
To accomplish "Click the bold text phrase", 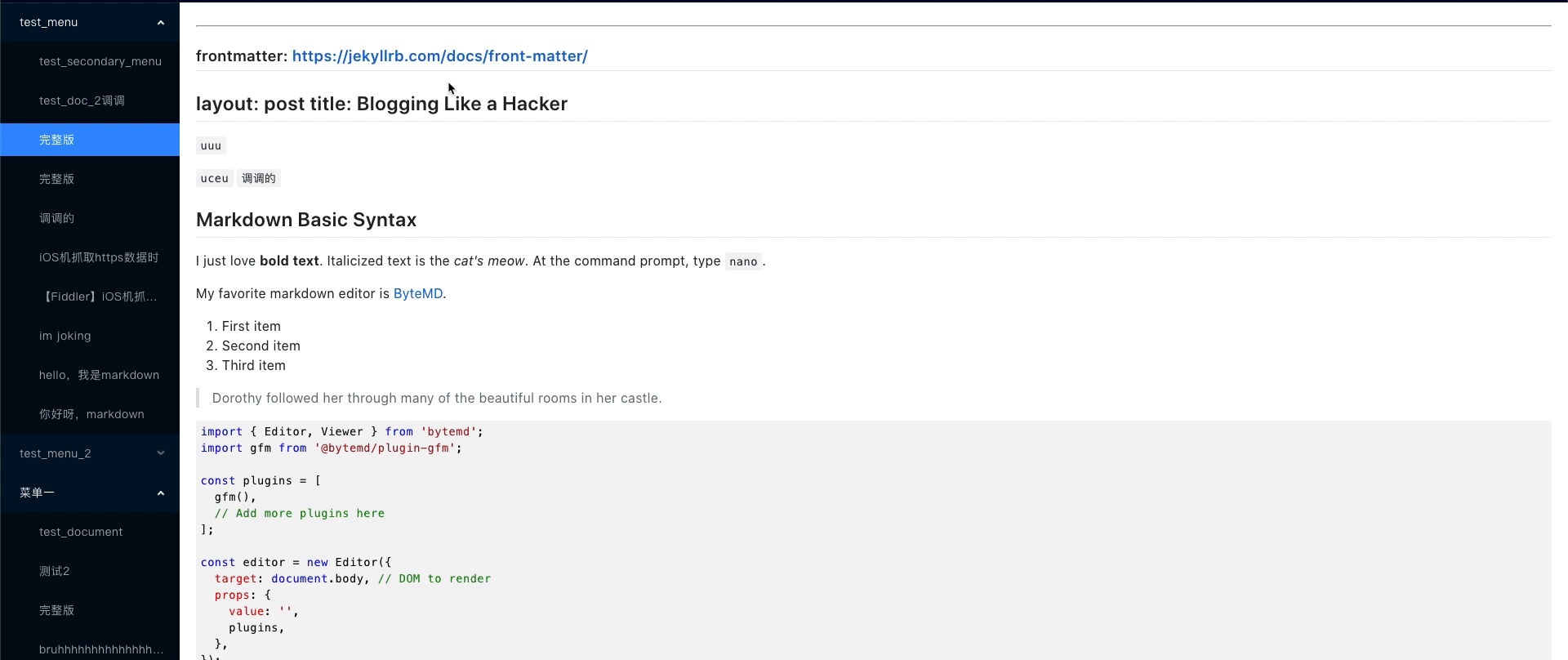I will 289,261.
